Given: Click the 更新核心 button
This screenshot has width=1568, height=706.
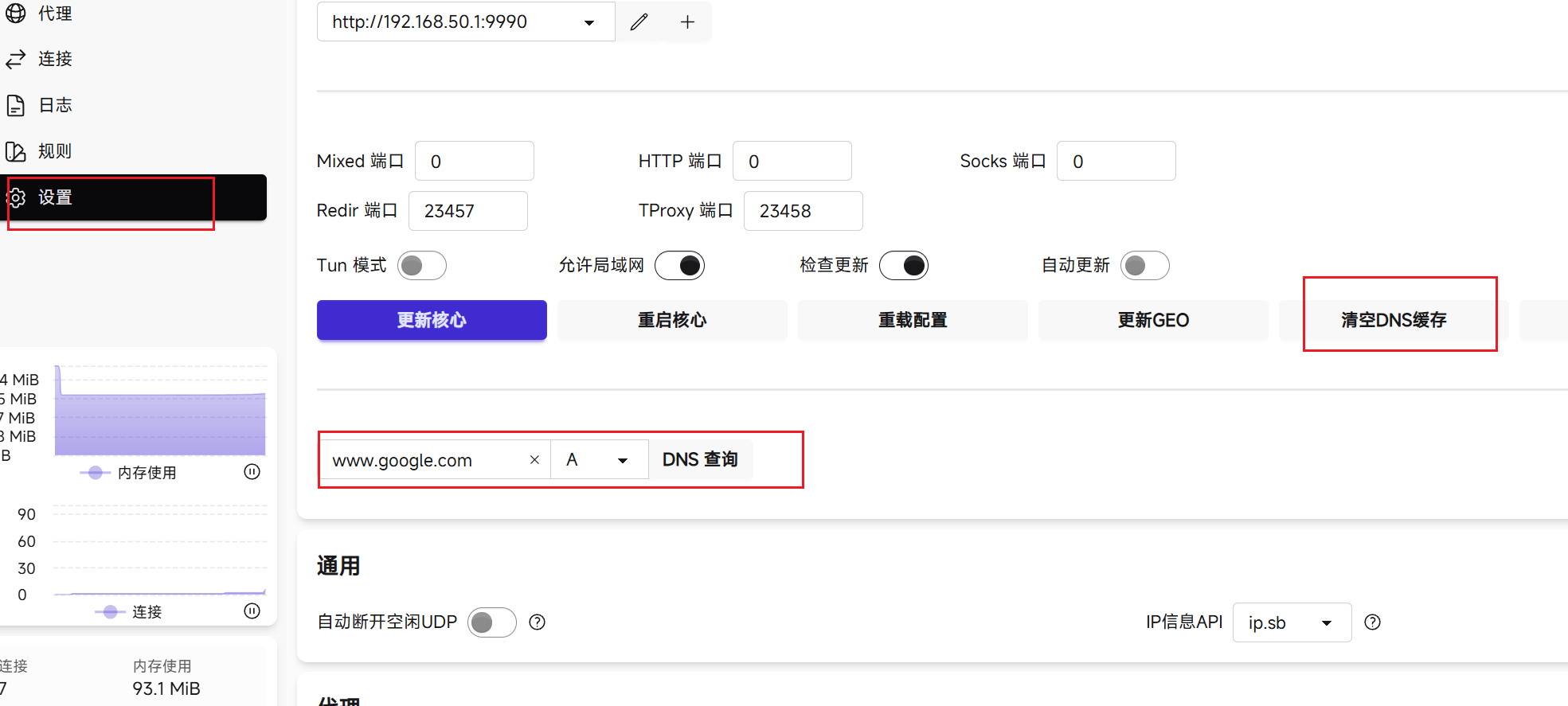Looking at the screenshot, I should (432, 320).
